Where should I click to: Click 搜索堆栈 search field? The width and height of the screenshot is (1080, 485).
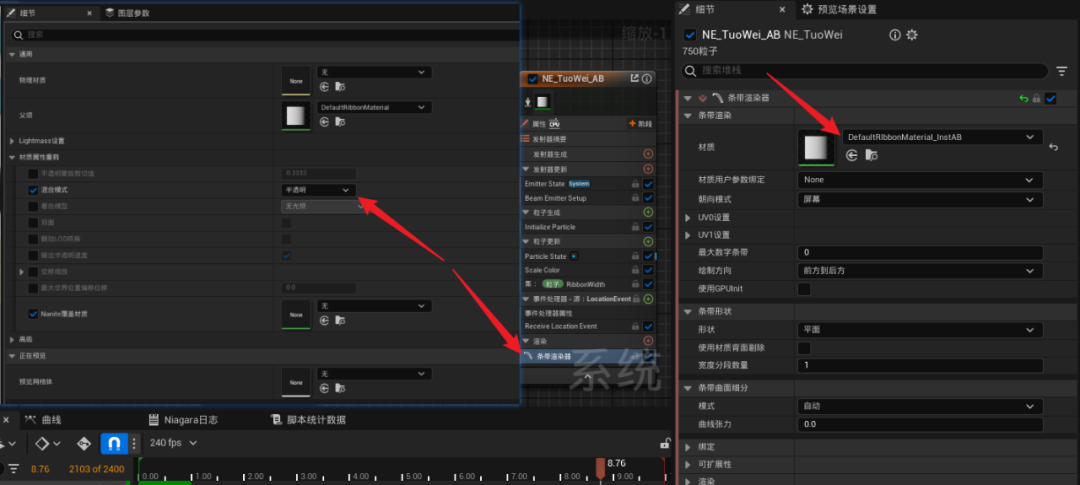(864, 71)
